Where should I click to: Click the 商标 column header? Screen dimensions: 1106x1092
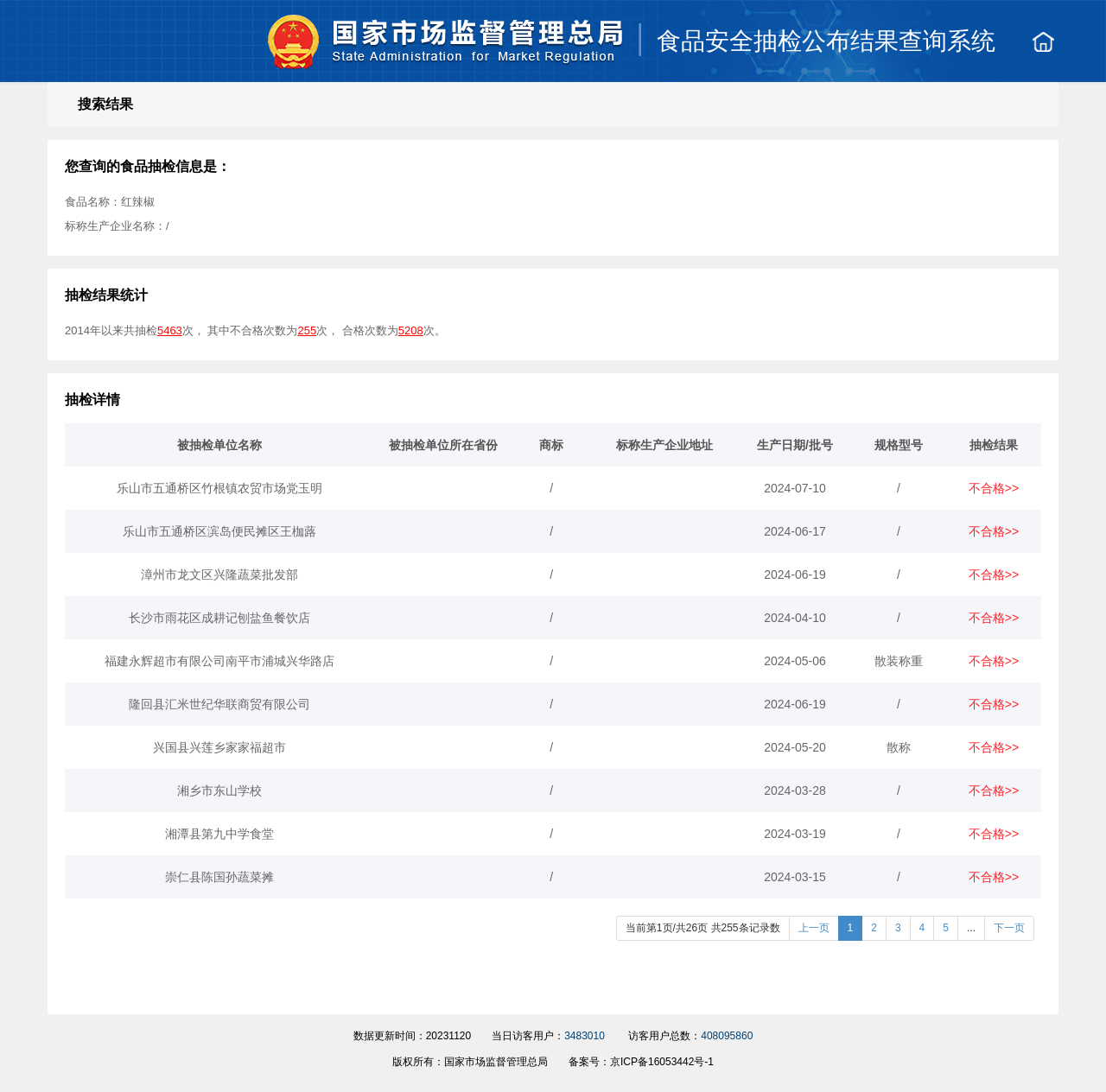click(551, 446)
